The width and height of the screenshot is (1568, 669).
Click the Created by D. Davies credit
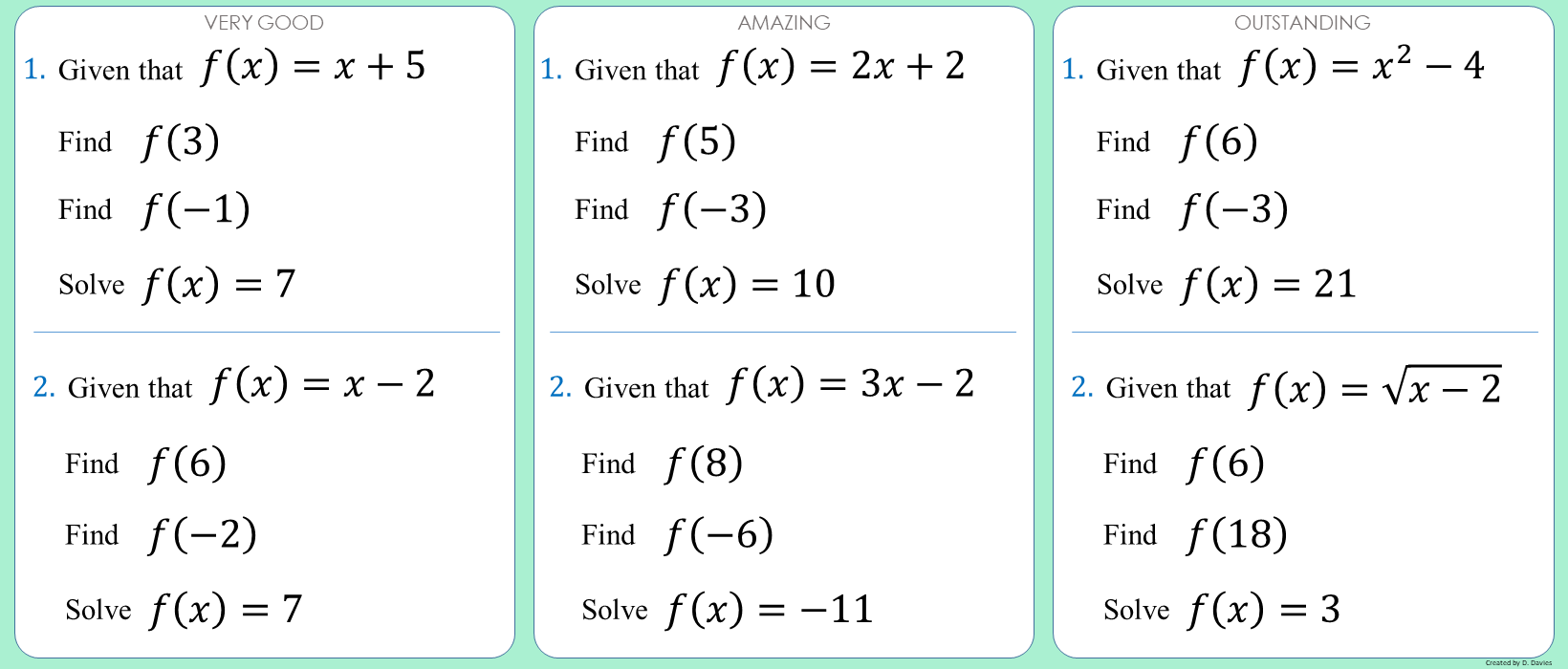1518,662
